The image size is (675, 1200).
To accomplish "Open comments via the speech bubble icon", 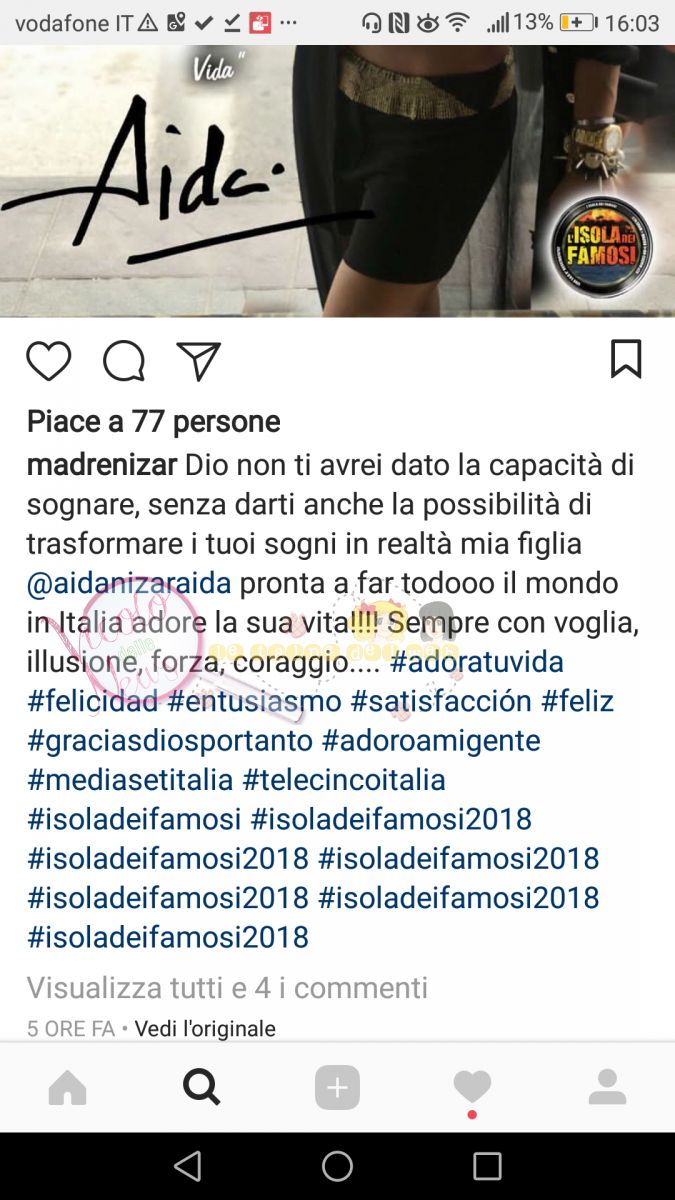I will click(x=124, y=361).
